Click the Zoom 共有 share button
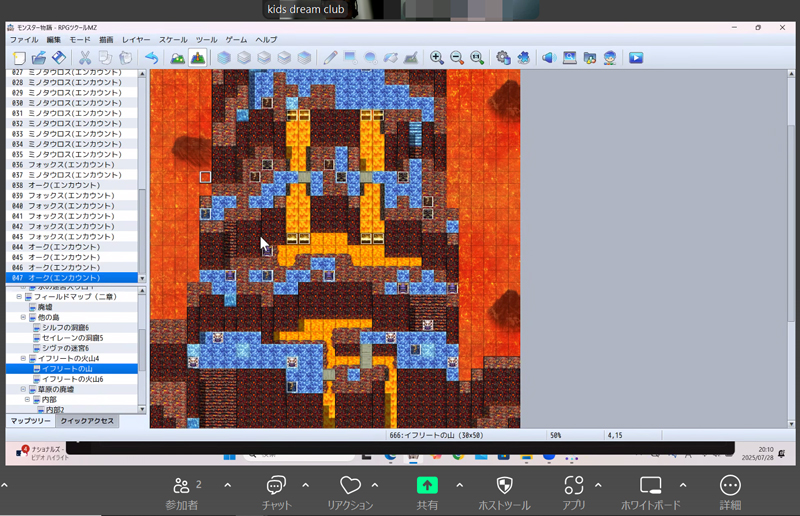Screen dimensions: 800x516 pyautogui.click(x=427, y=493)
